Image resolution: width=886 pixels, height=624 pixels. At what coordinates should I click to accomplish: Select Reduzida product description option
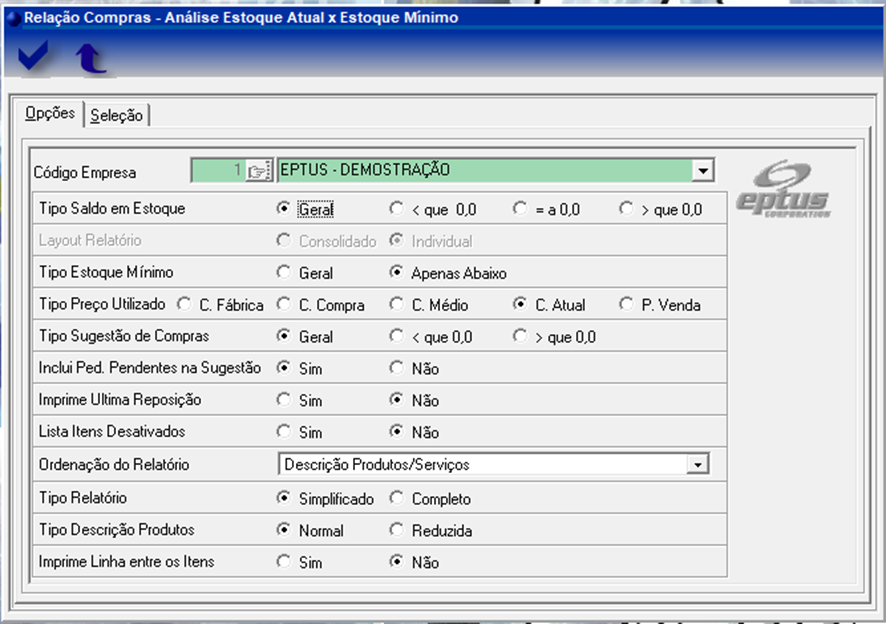(x=396, y=531)
